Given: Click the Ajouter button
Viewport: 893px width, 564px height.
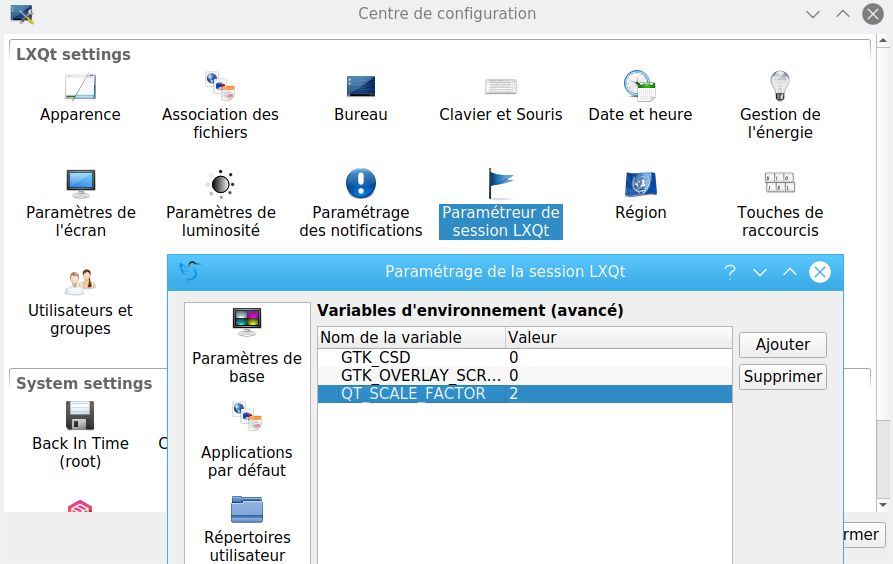Looking at the screenshot, I should (x=783, y=345).
